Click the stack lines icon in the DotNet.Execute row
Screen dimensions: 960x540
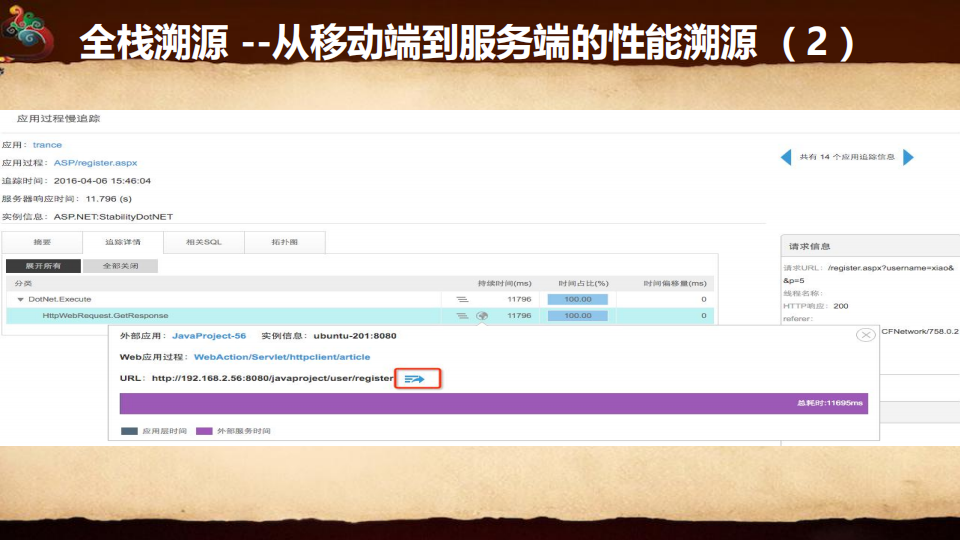tap(462, 299)
